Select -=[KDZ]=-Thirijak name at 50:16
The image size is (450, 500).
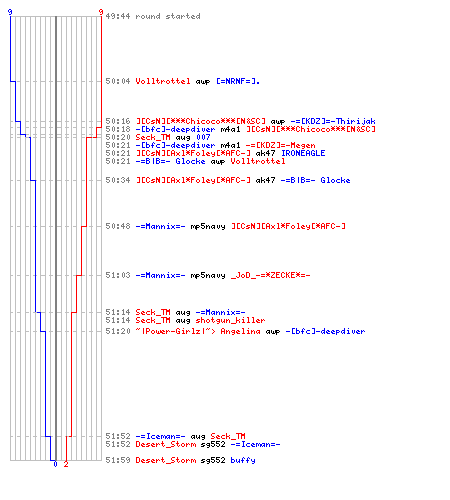pos(333,121)
